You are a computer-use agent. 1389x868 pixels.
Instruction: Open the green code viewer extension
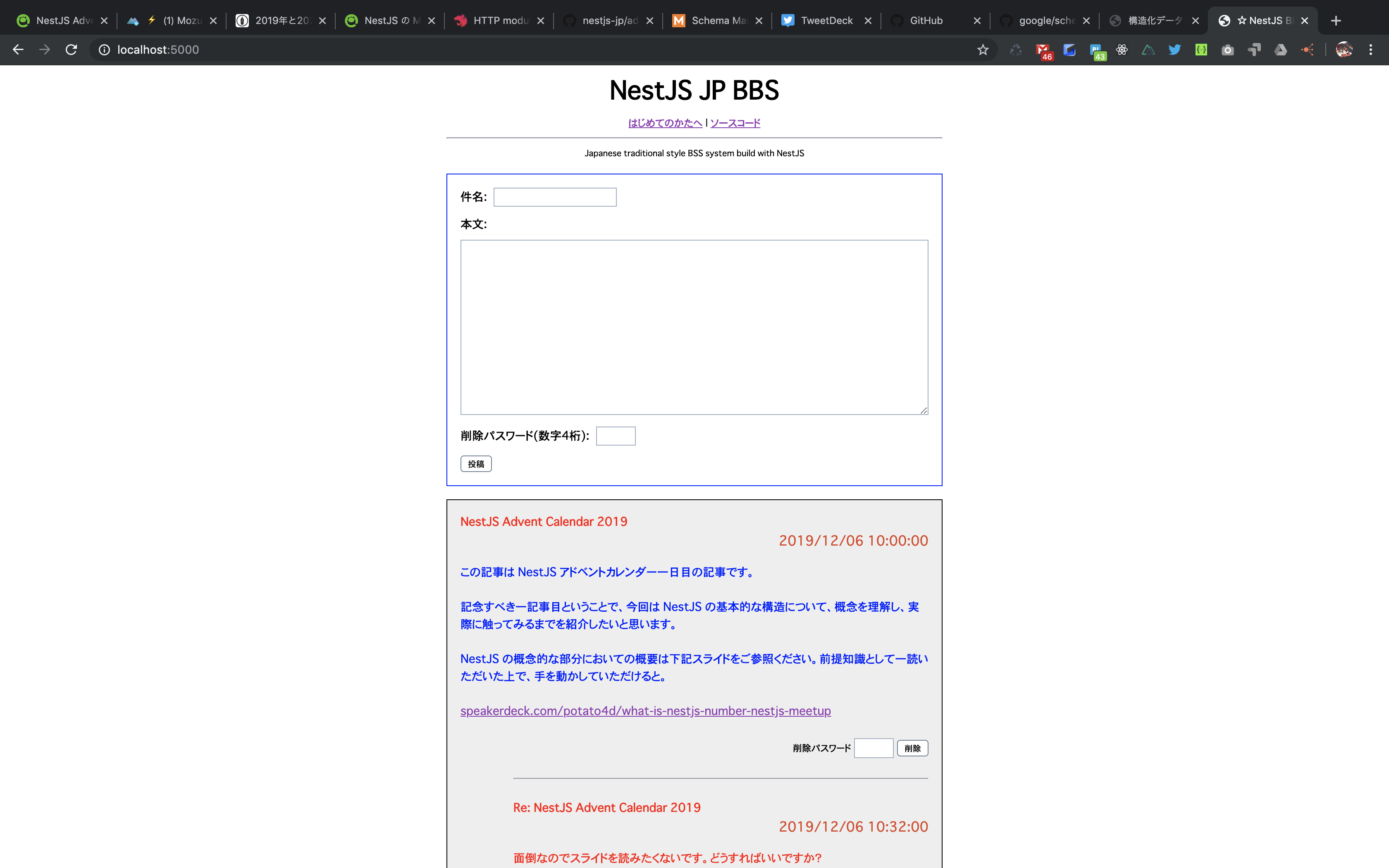click(1201, 49)
